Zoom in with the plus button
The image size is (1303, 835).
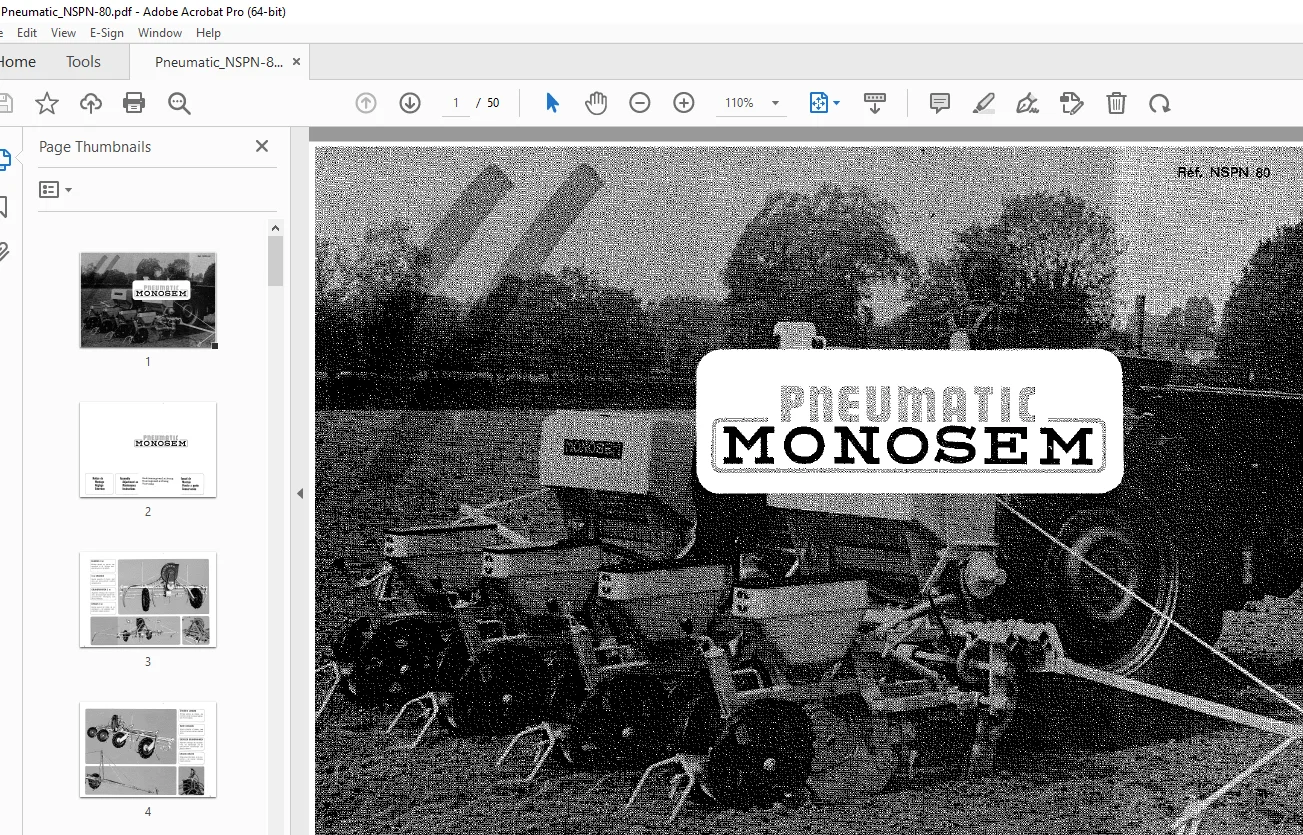(684, 103)
